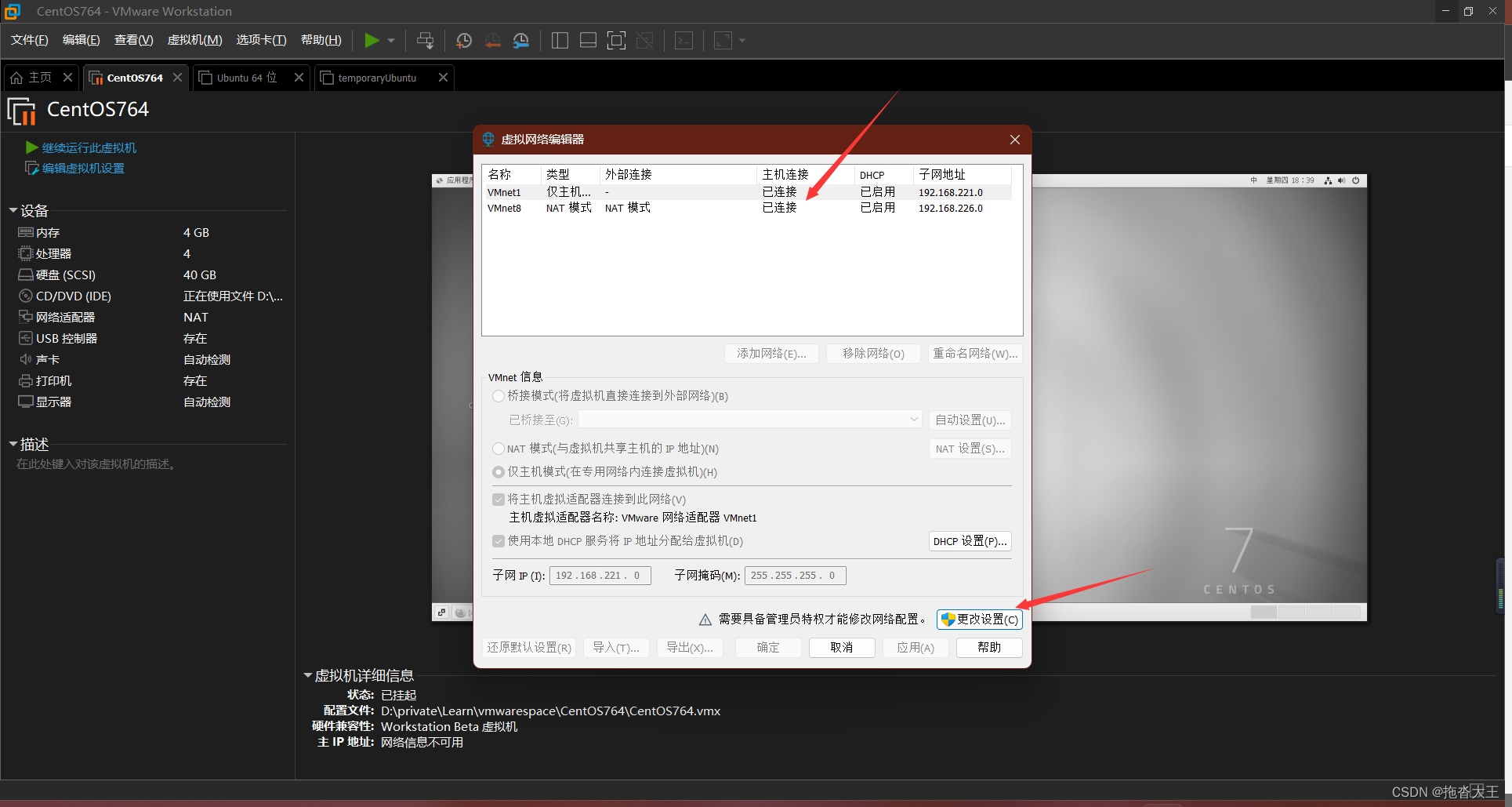The image size is (1512, 807).
Task: Collapse the 描述 section
Action: 13,444
